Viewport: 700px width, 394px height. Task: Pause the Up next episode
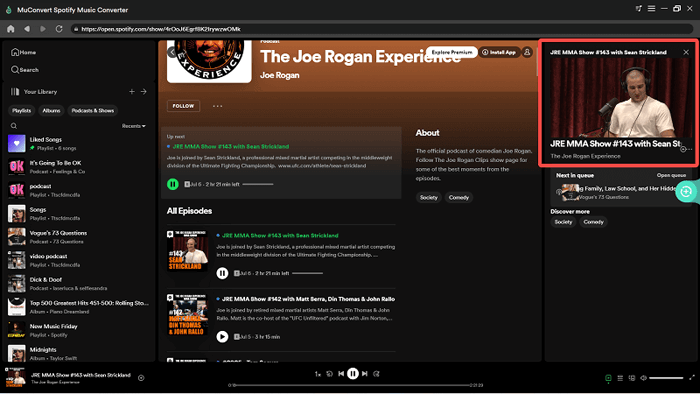[173, 184]
